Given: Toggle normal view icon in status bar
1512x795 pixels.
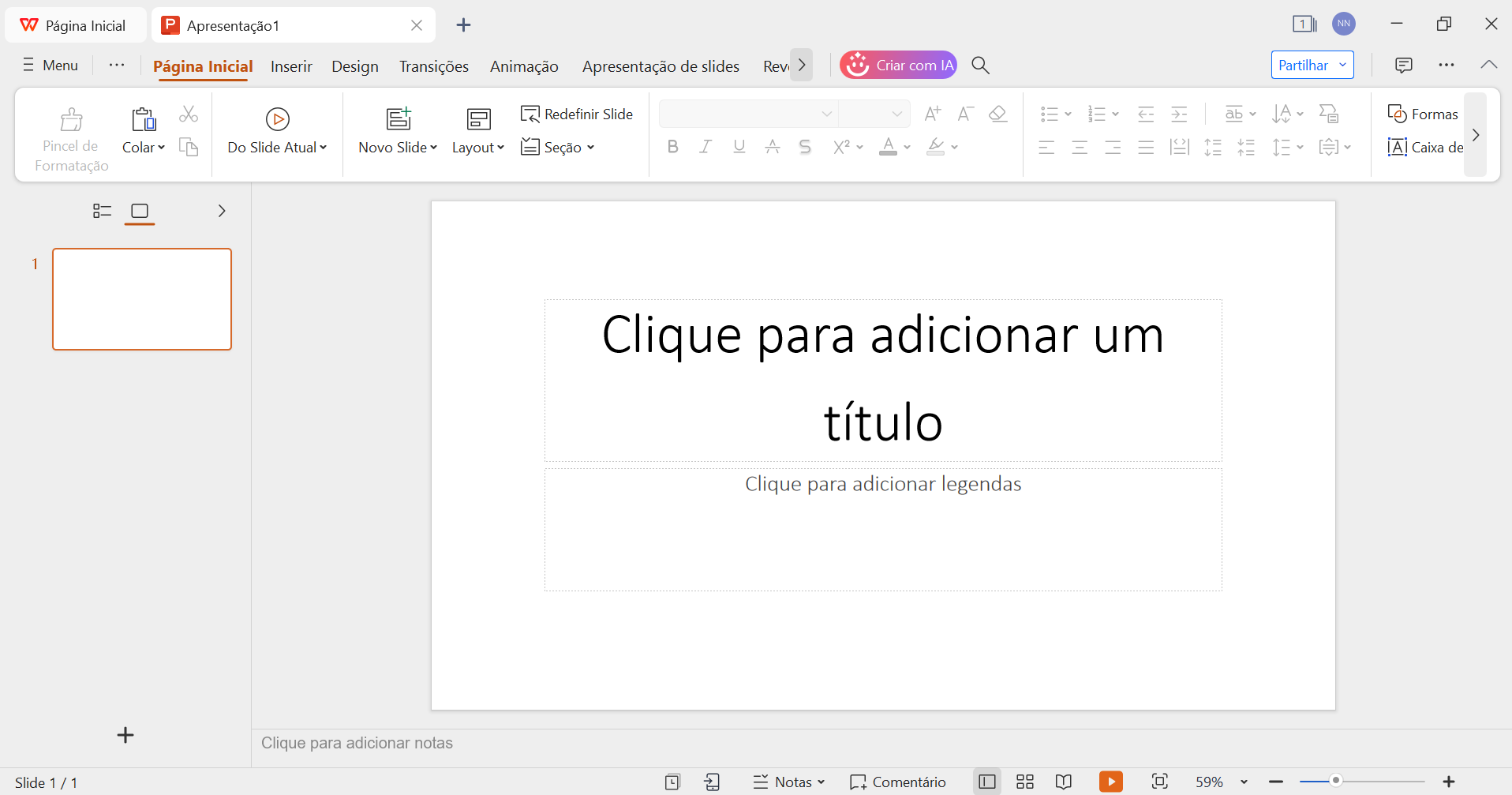Looking at the screenshot, I should (986, 782).
